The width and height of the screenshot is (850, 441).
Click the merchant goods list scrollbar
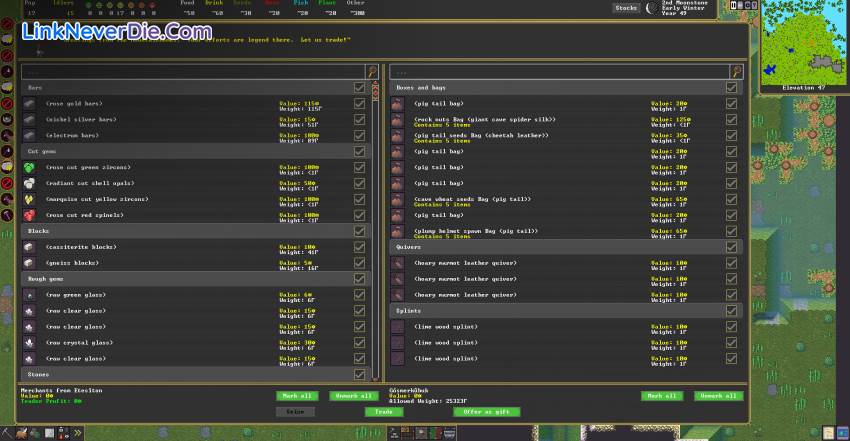376,230
